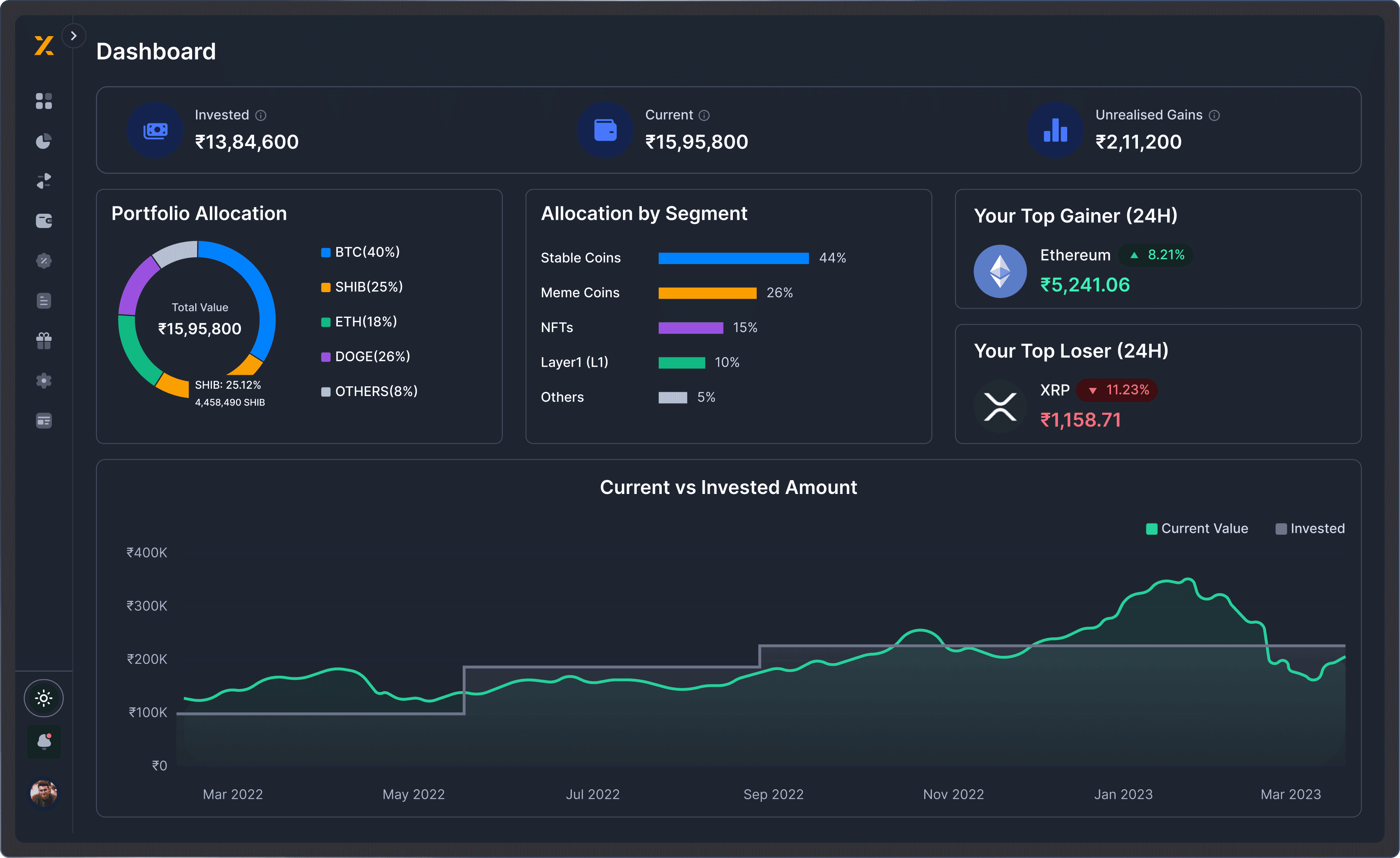
Task: Expand the sidebar with the chevron arrow
Action: pos(73,36)
